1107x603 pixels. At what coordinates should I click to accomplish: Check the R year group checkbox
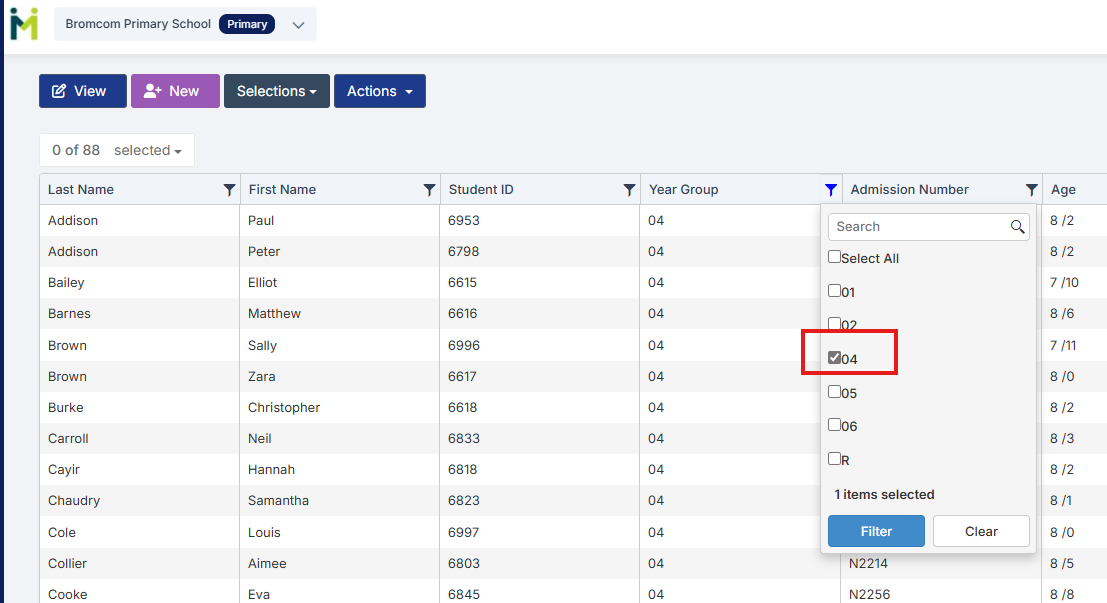[834, 459]
